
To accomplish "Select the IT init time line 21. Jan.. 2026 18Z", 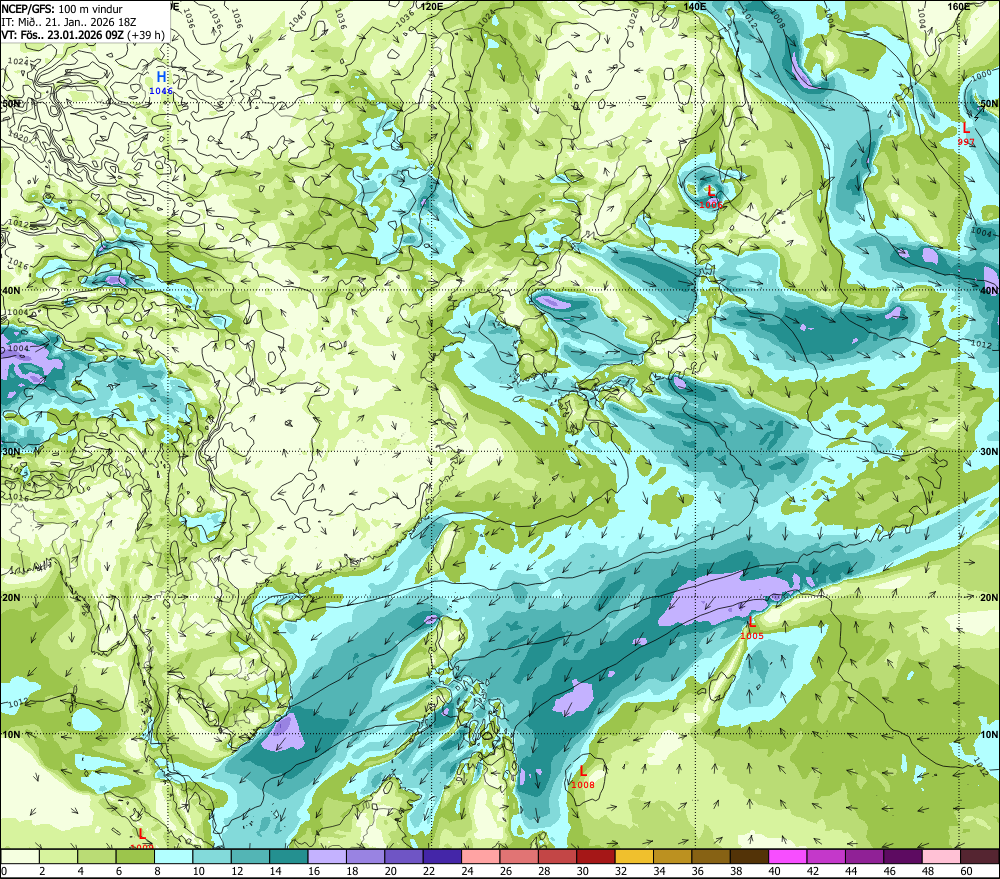I will coord(69,22).
